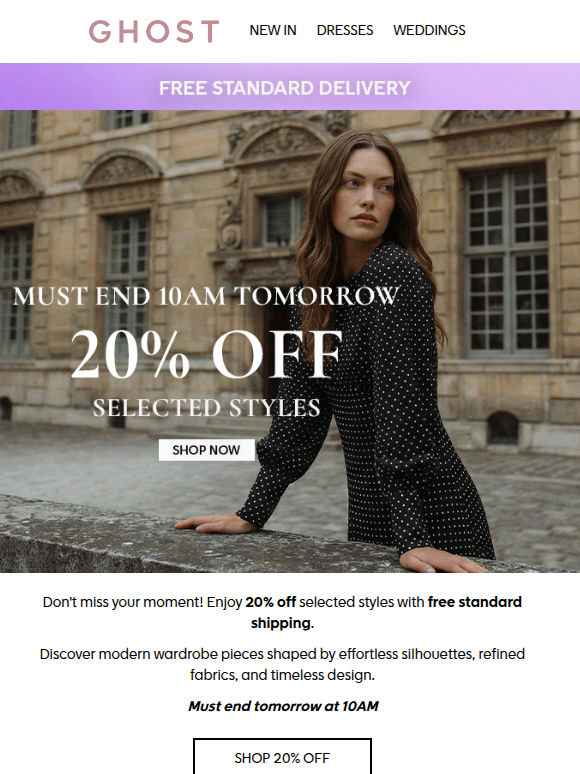Go to the DRESSES section
The width and height of the screenshot is (580, 774).
coord(345,31)
